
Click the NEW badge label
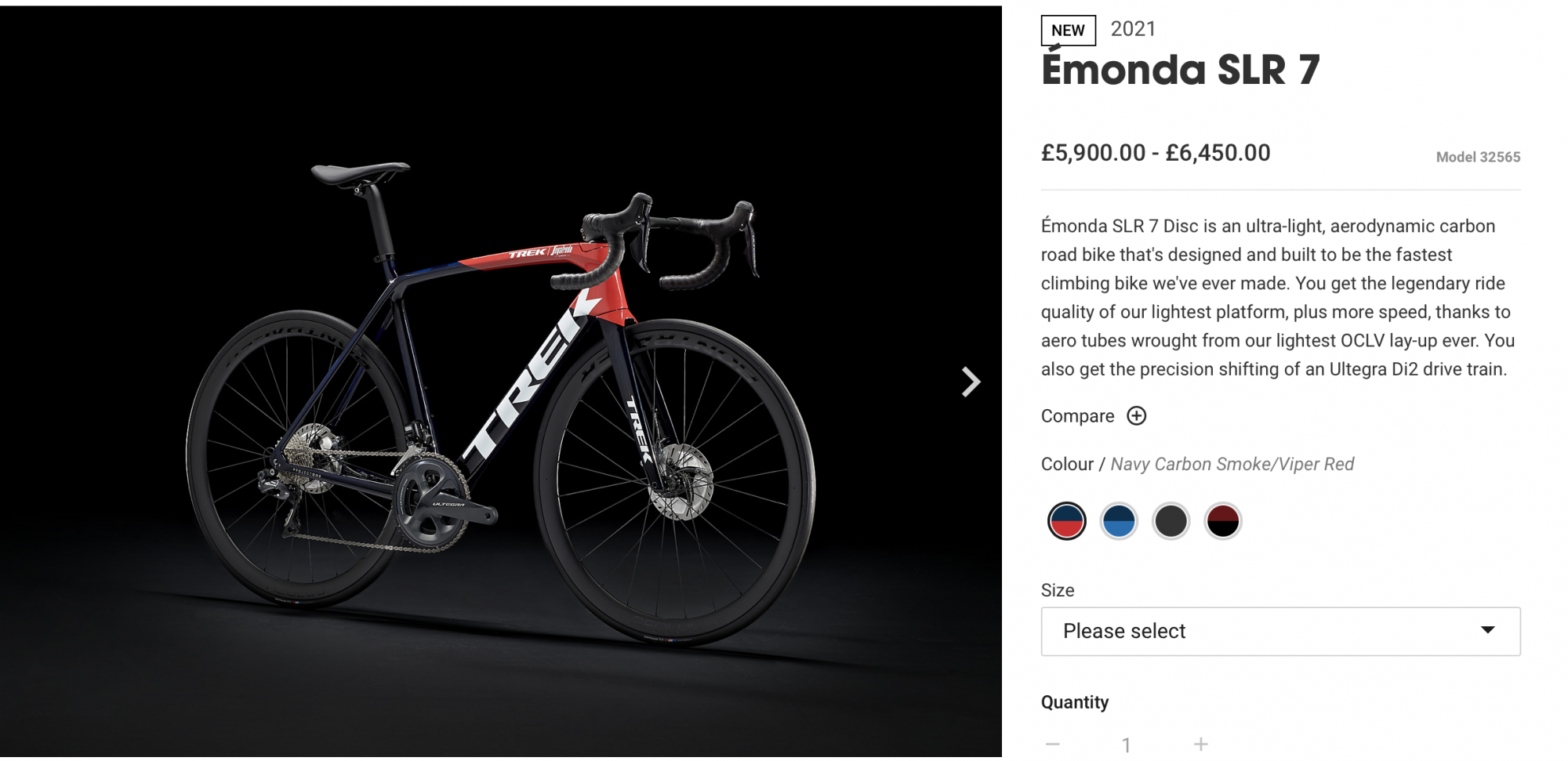tap(1068, 31)
